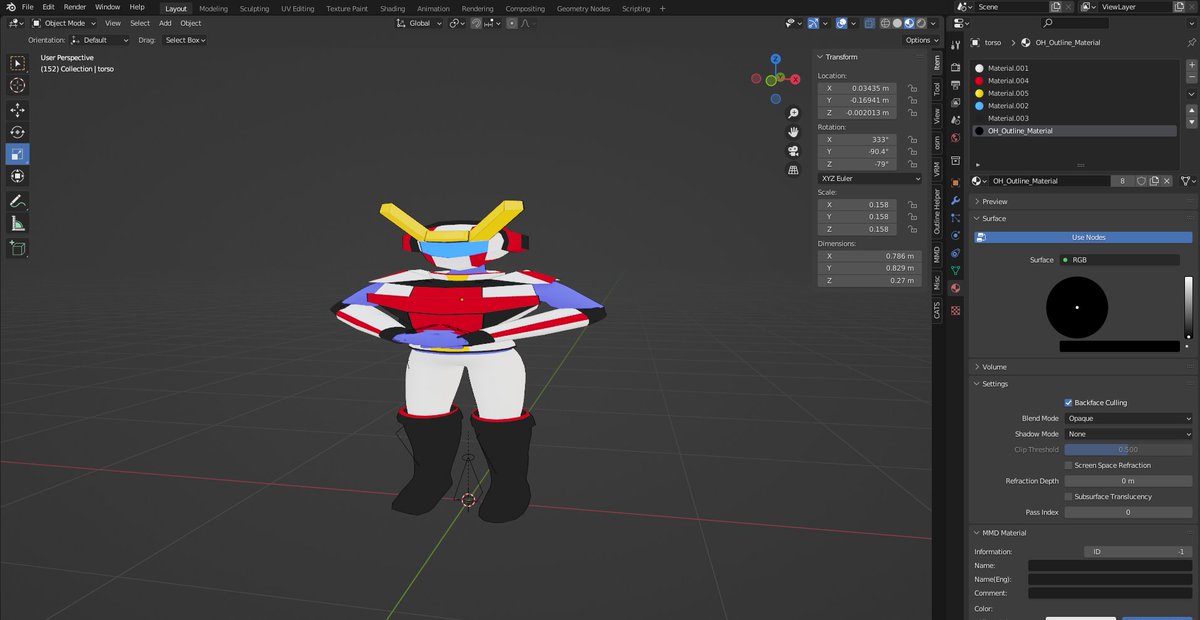
Task: Open the Geometry Nodes workspace tab
Action: [x=583, y=8]
